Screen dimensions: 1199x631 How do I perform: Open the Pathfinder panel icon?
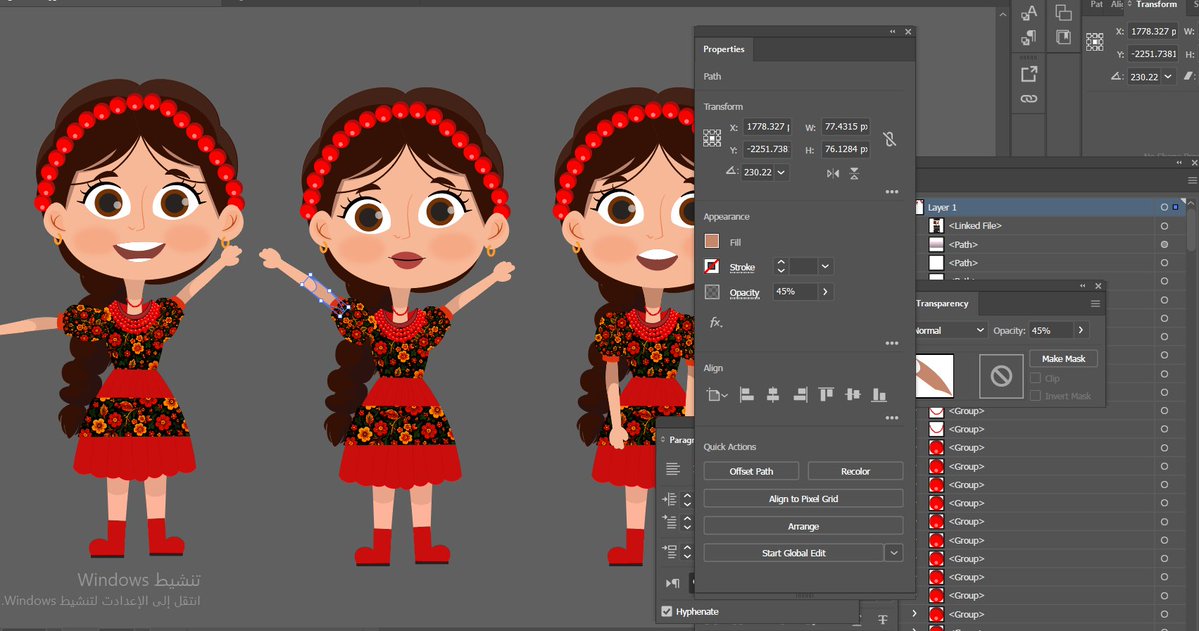click(1063, 12)
